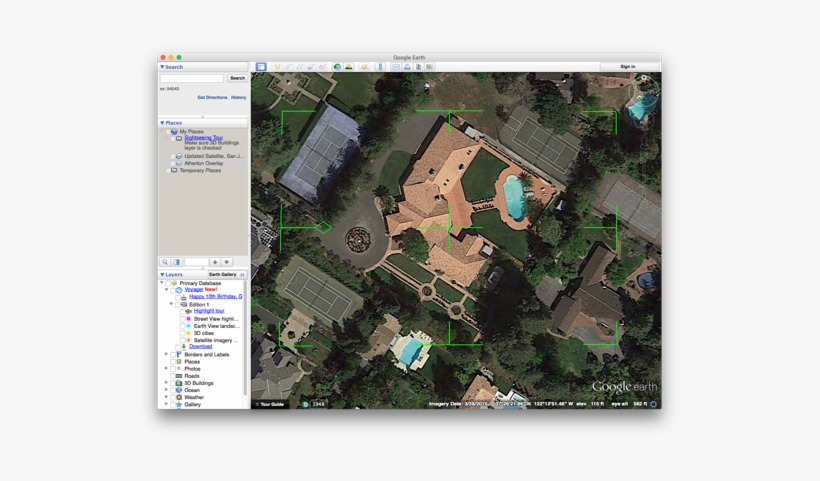This screenshot has width=820, height=481.
Task: Enable the Borders and Labels layer
Action: [x=173, y=355]
